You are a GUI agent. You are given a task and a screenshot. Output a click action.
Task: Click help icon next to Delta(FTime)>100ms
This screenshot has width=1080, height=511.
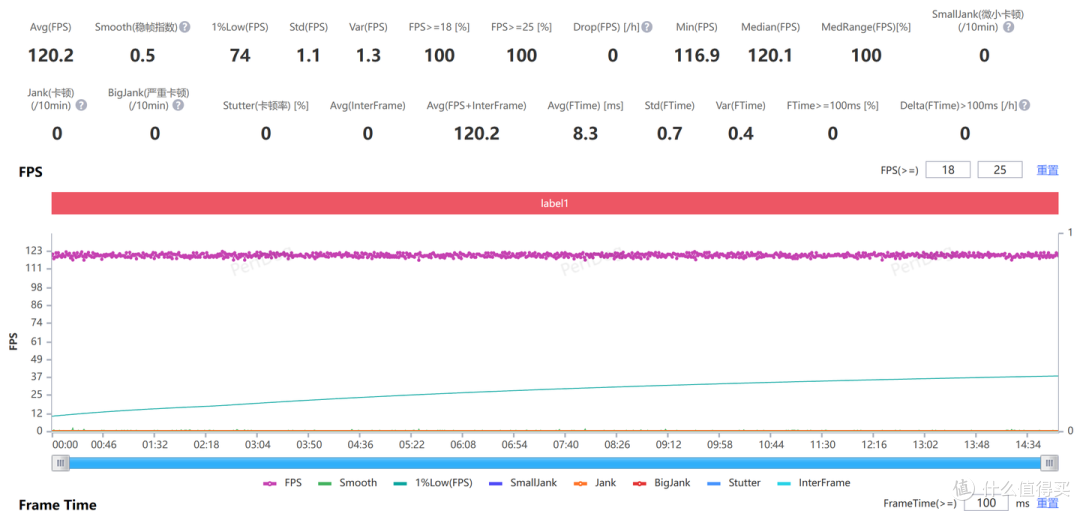point(1024,105)
